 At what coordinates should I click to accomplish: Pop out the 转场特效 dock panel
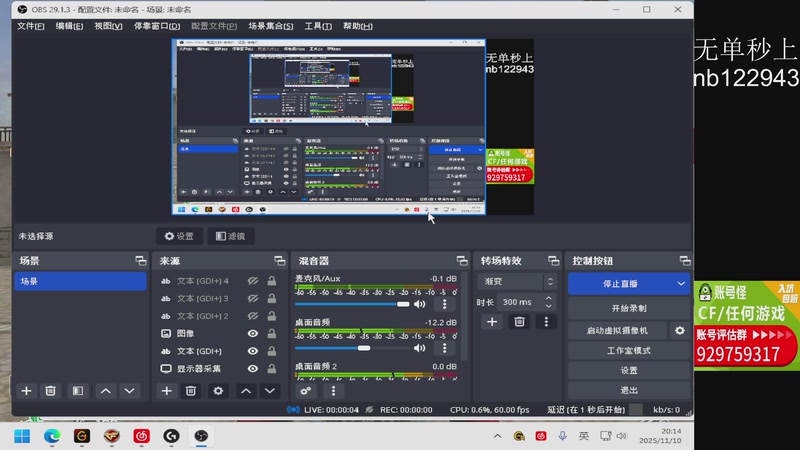pyautogui.click(x=554, y=261)
